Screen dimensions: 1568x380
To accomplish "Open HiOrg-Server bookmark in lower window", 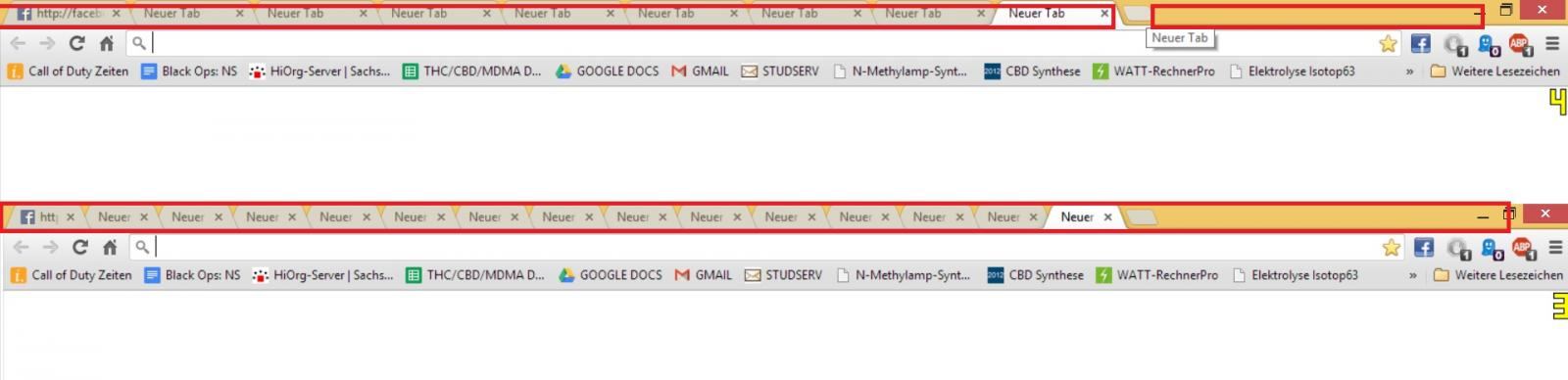I will [322, 275].
